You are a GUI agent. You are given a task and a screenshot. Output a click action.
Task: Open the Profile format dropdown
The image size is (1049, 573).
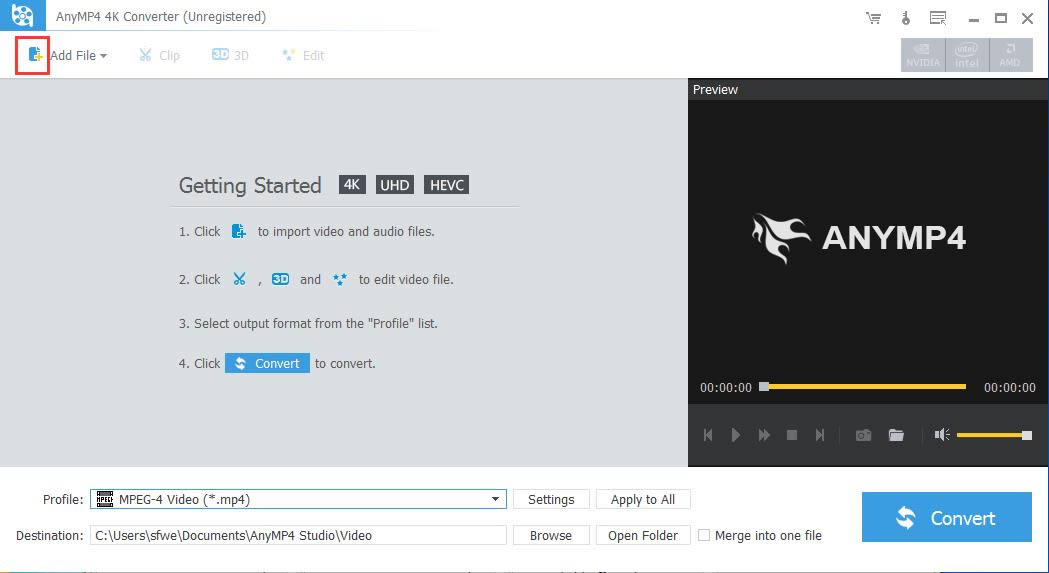[298, 499]
